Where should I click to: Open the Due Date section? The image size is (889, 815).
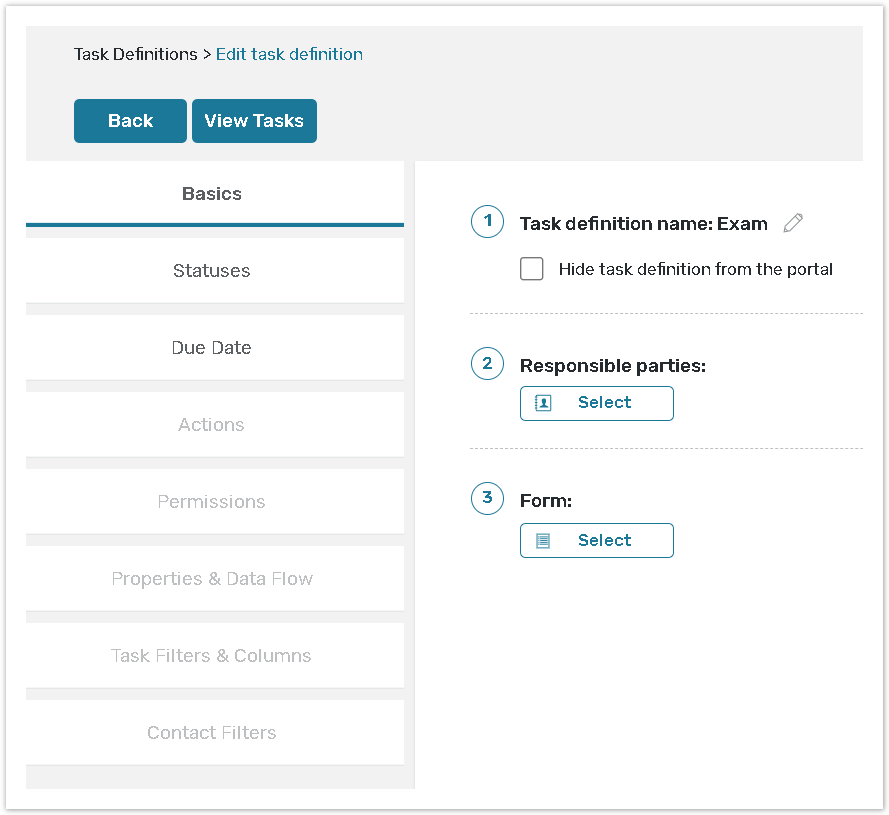click(x=211, y=347)
